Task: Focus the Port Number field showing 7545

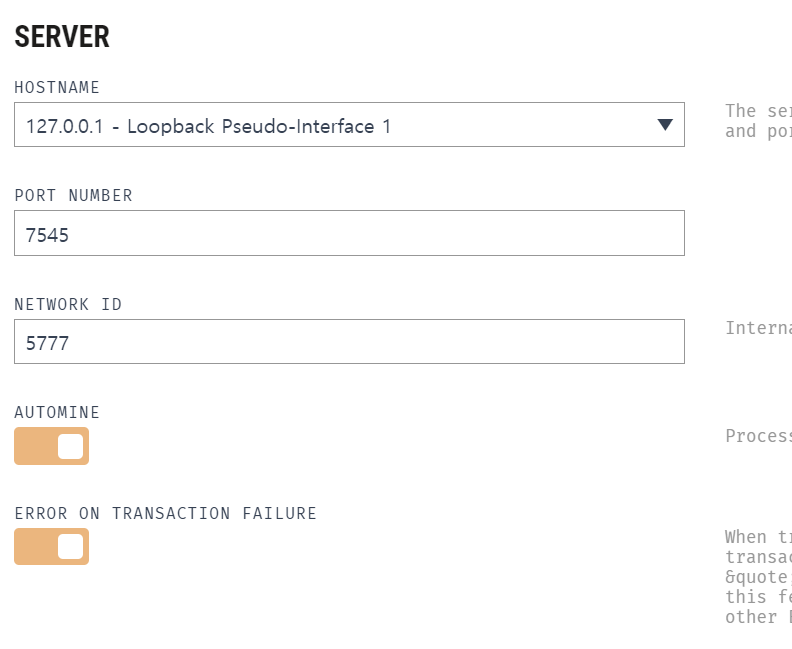Action: pyautogui.click(x=349, y=233)
